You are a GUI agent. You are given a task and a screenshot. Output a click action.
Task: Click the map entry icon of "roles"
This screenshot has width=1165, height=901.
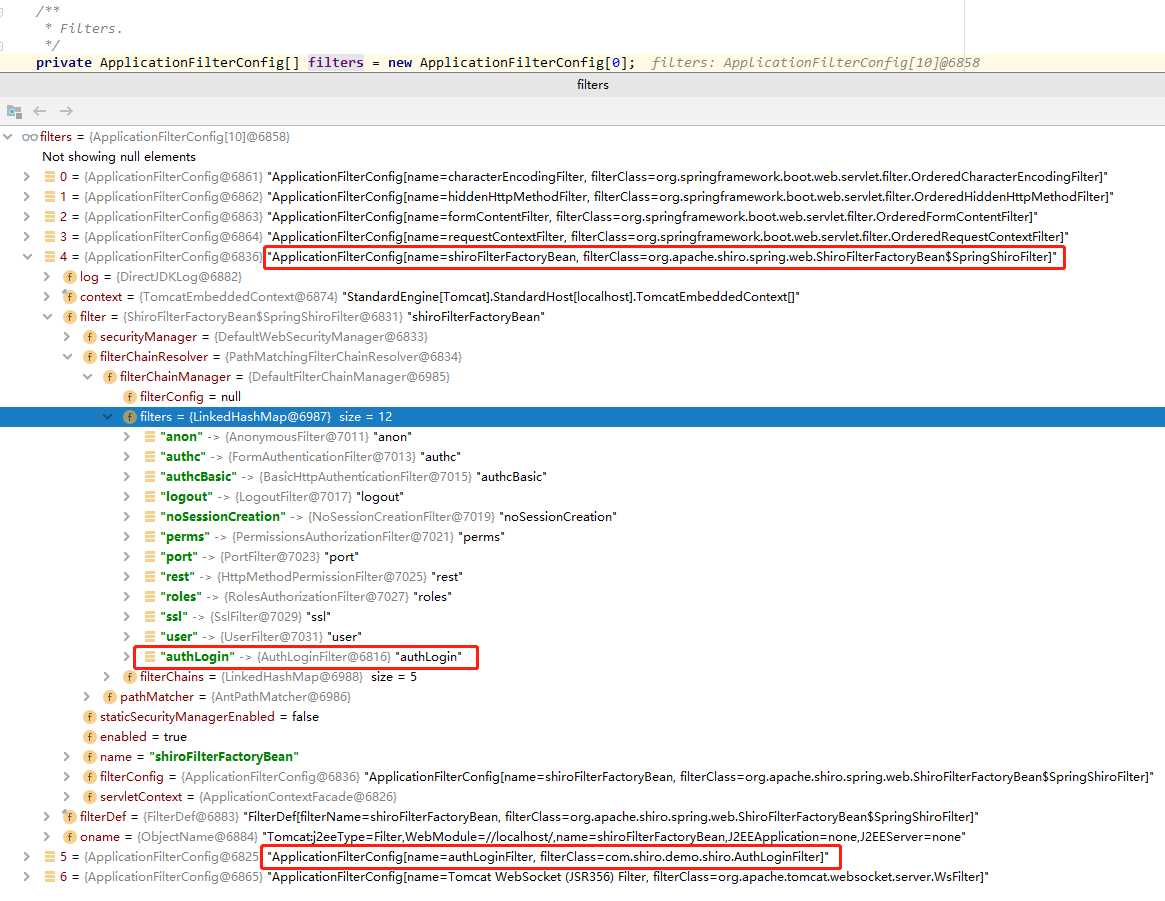pos(149,597)
